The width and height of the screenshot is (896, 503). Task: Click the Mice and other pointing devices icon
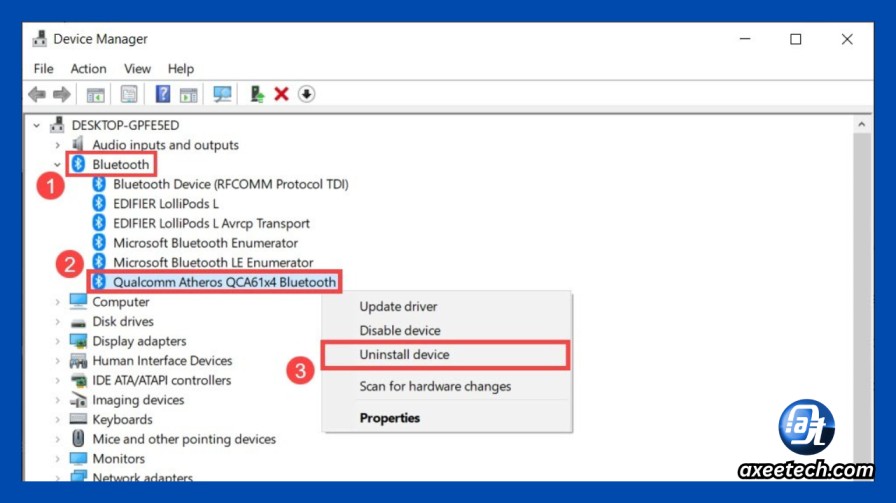pos(78,438)
